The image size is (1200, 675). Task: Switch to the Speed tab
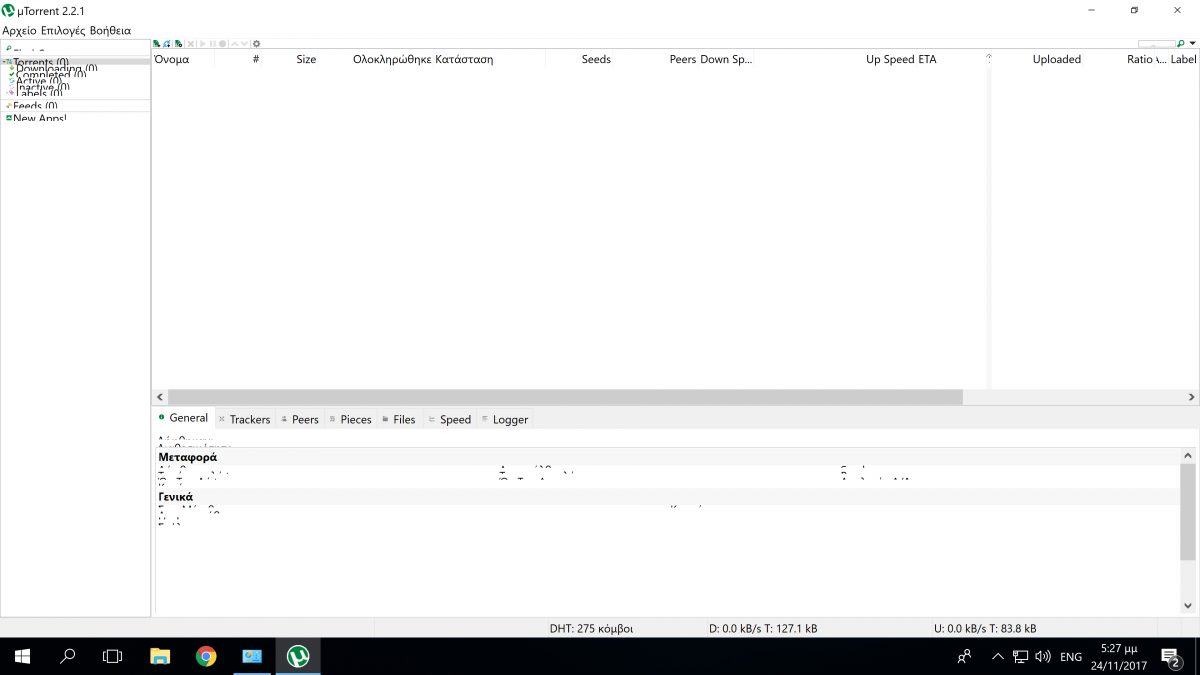click(x=448, y=419)
